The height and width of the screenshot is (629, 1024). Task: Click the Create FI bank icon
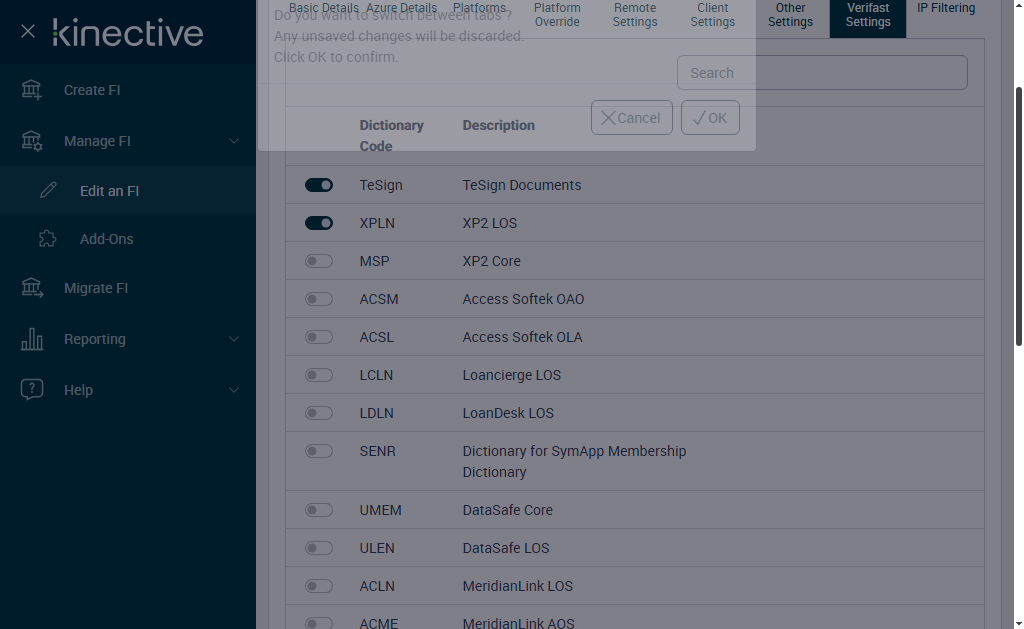point(31,89)
